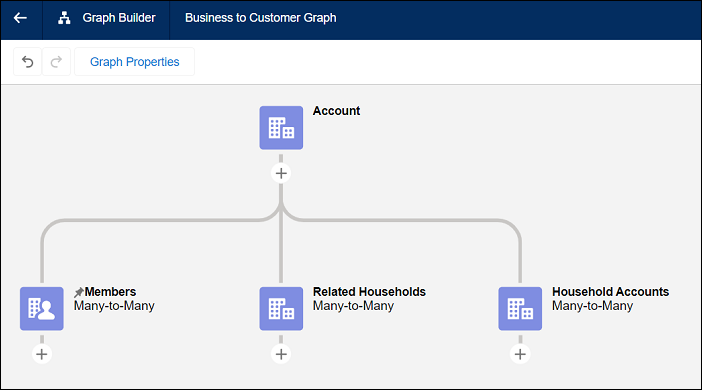Click the pin icon beside Members
Viewport: 702px width, 390px height.
point(79,292)
